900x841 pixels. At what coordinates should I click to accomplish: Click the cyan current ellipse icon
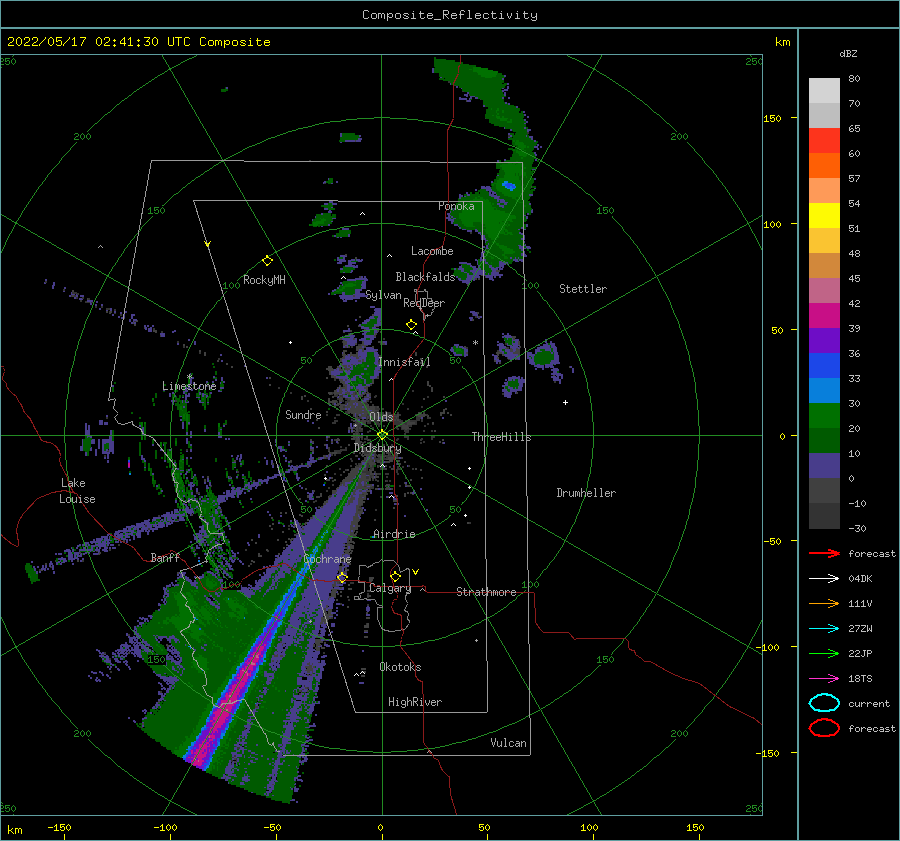(x=824, y=703)
